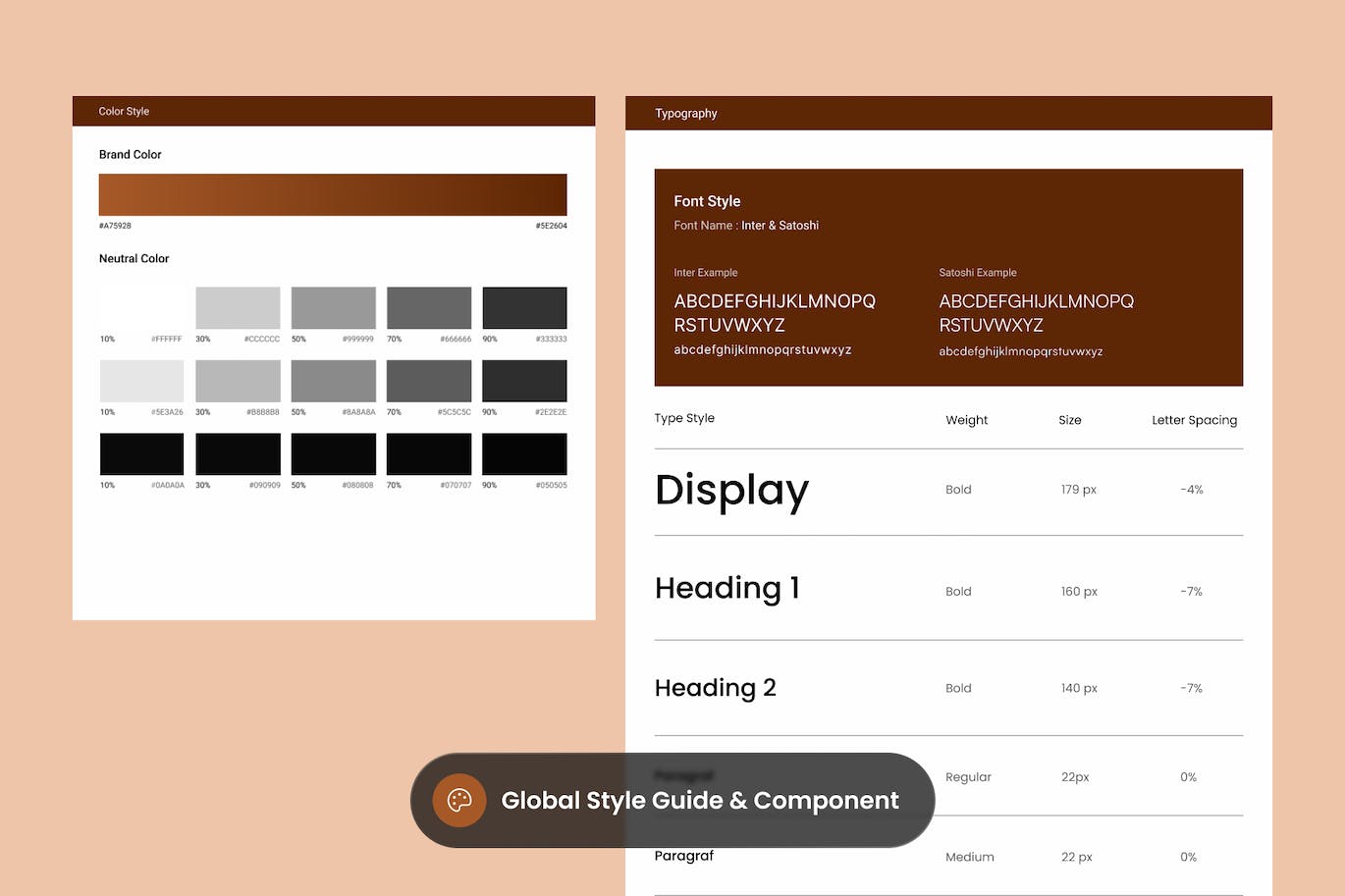Pick the #B8B8B8 neutral swatch
1345x896 pixels.
(238, 381)
